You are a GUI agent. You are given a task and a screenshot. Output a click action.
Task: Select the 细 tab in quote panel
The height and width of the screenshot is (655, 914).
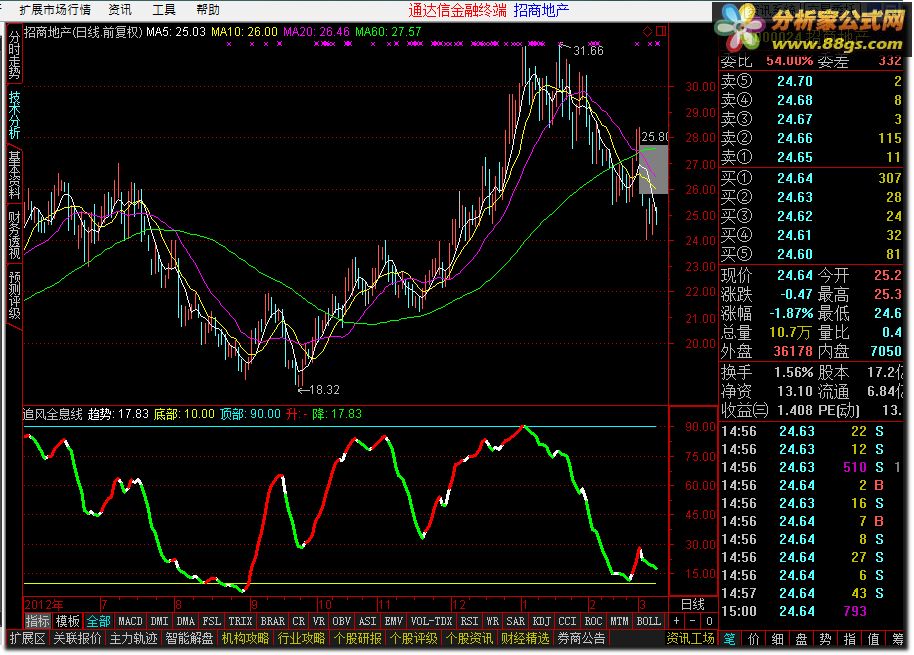(778, 639)
